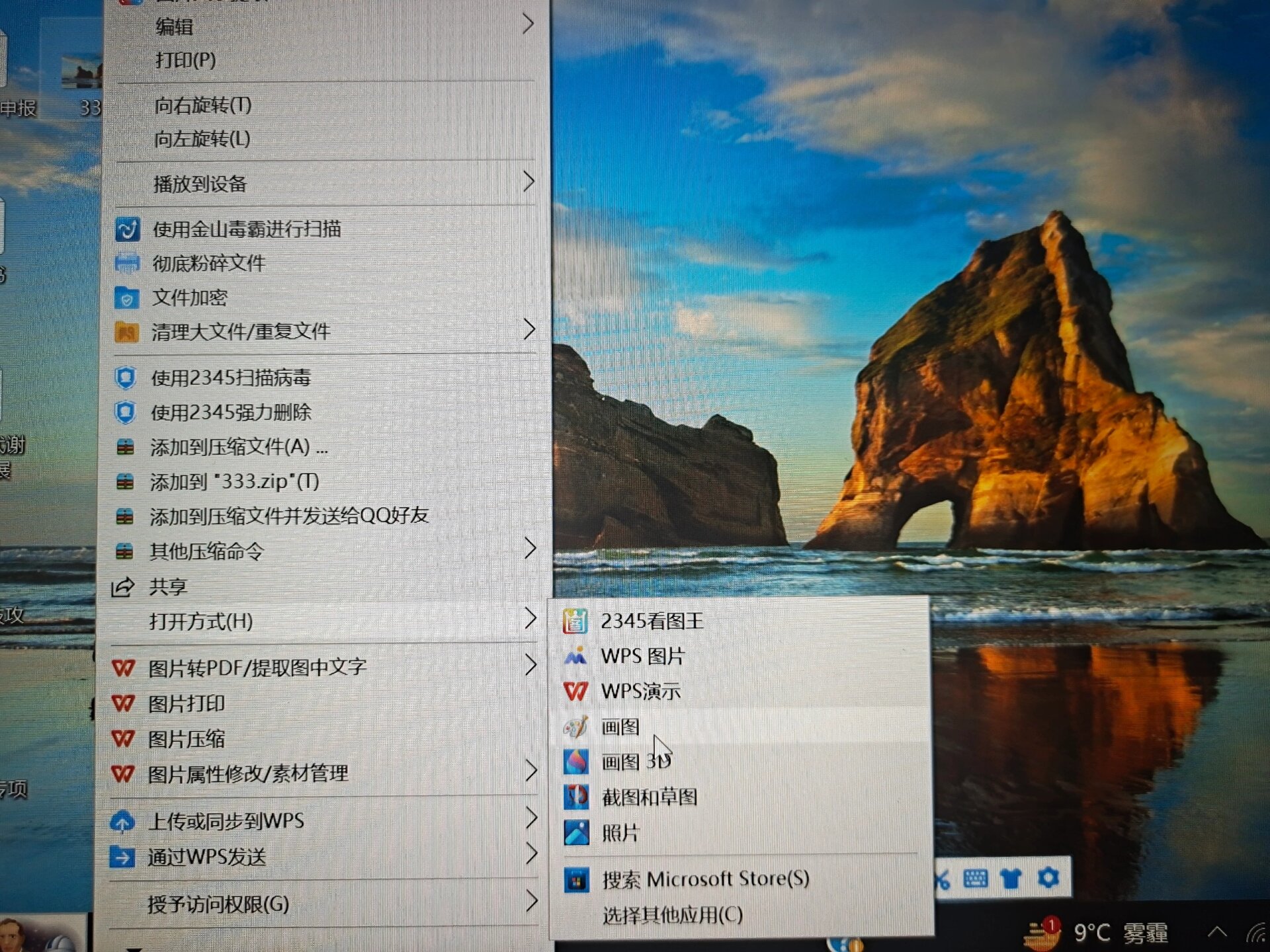Image resolution: width=1270 pixels, height=952 pixels.
Task: Click WPS icon beside 图片属性修改/素材管理
Action: click(123, 773)
